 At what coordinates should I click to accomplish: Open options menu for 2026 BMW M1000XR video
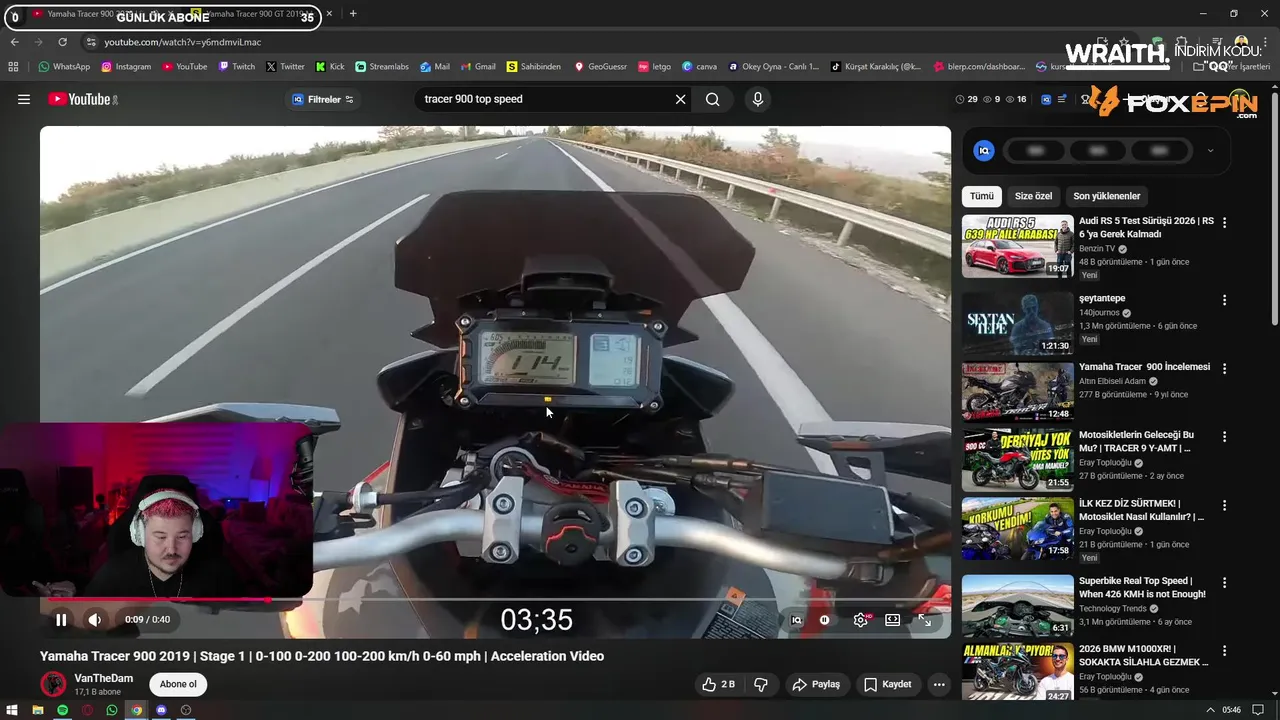(1224, 650)
